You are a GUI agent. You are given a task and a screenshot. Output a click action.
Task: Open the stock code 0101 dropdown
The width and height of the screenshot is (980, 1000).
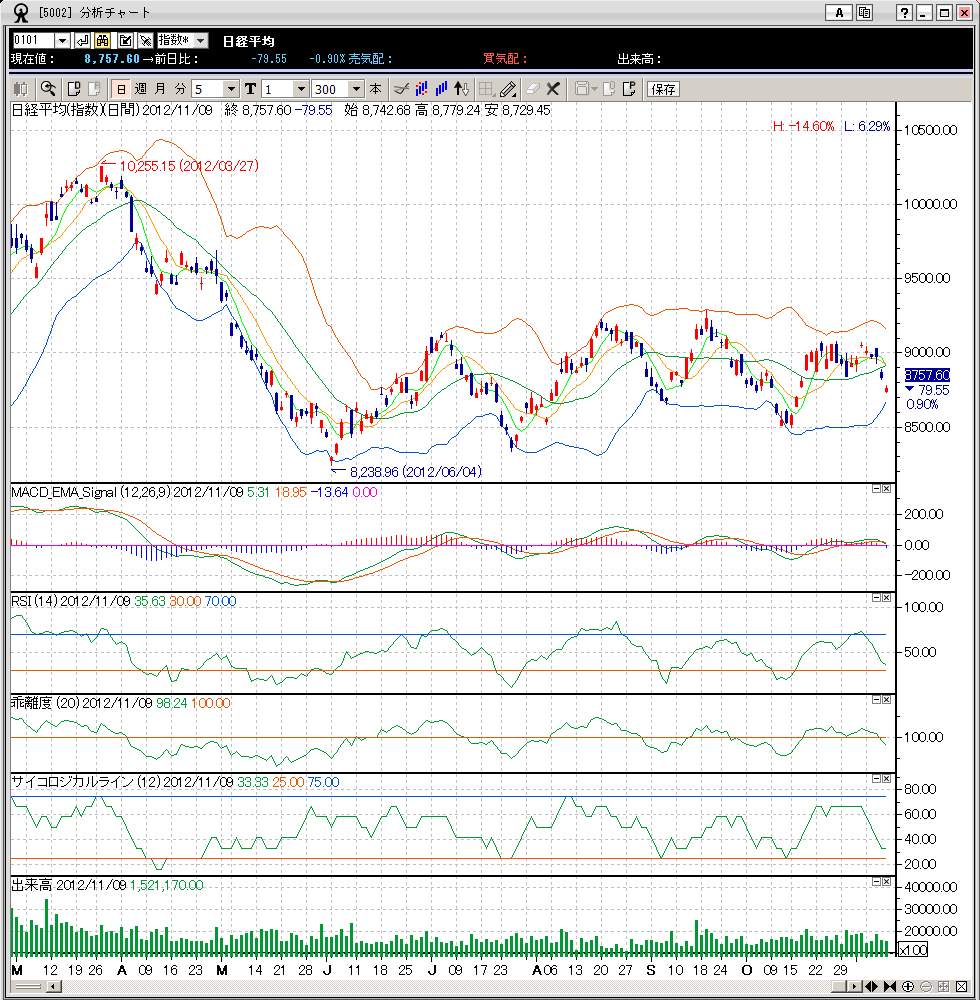coord(62,40)
